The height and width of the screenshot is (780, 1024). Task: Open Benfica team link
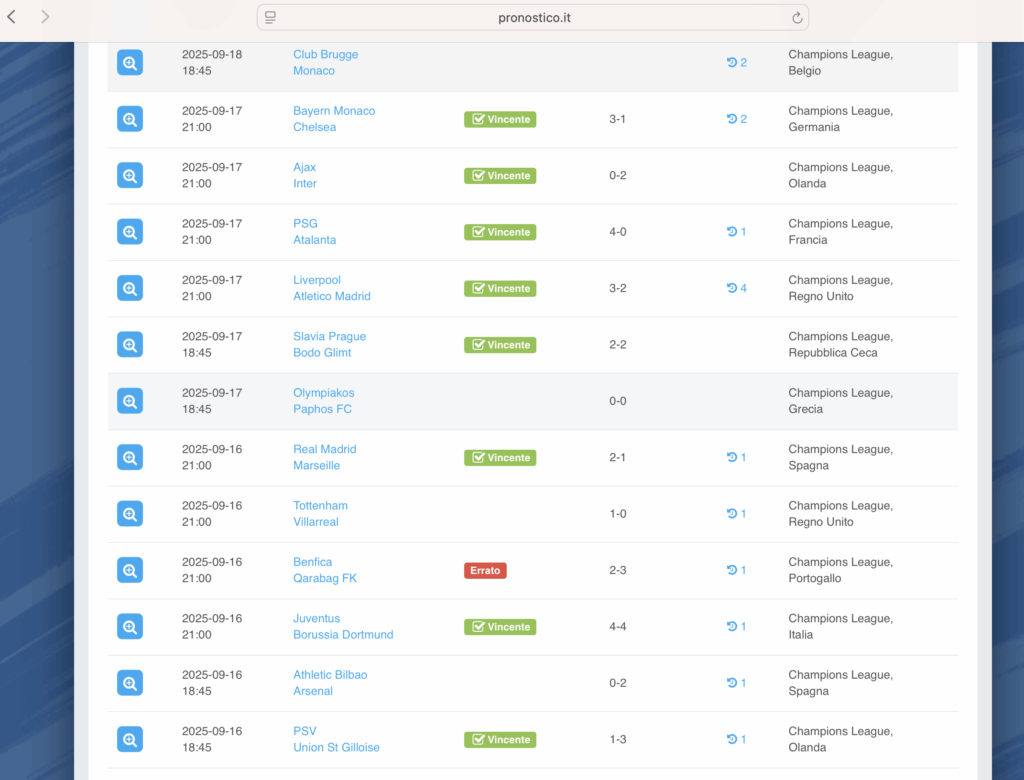point(312,562)
